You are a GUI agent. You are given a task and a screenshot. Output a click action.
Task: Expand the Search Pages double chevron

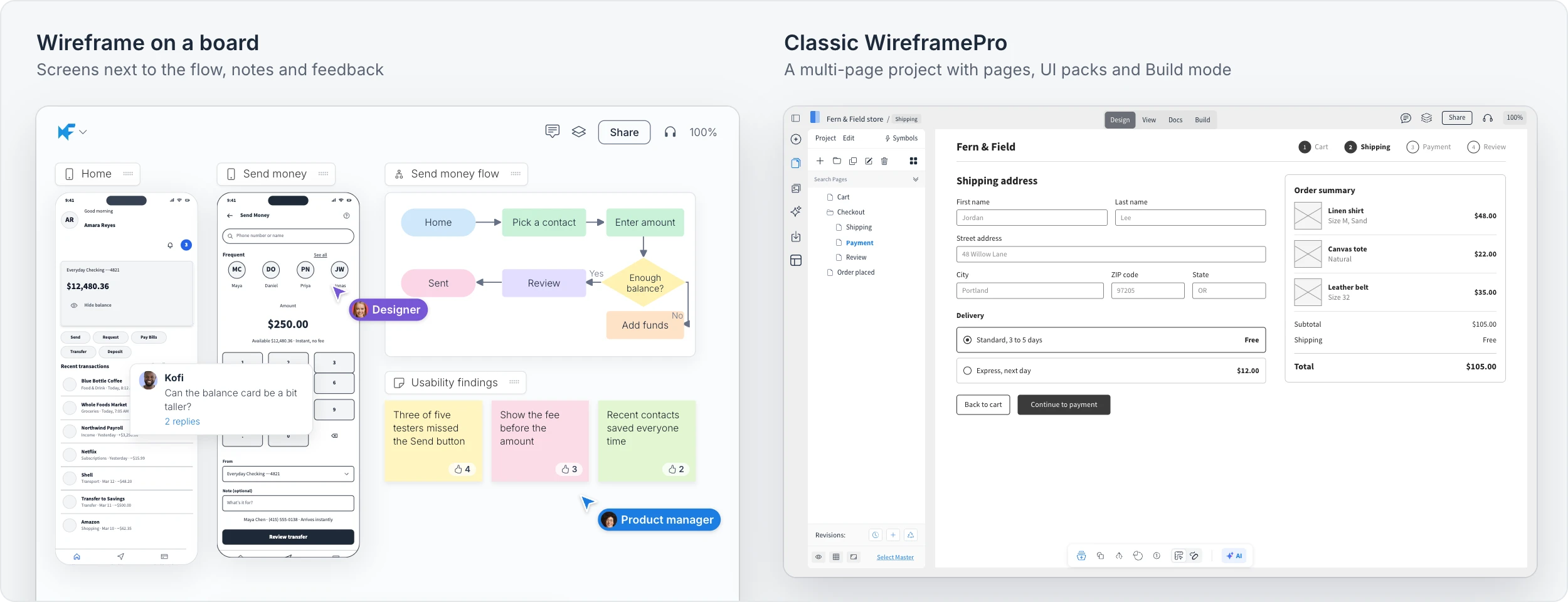(916, 179)
